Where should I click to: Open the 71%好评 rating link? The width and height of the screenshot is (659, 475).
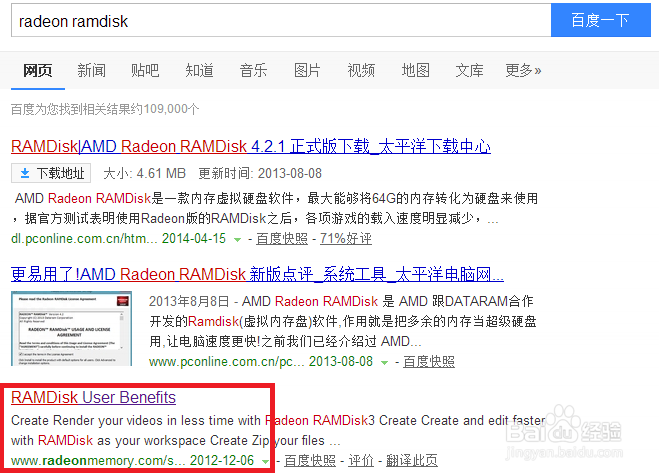(346, 238)
